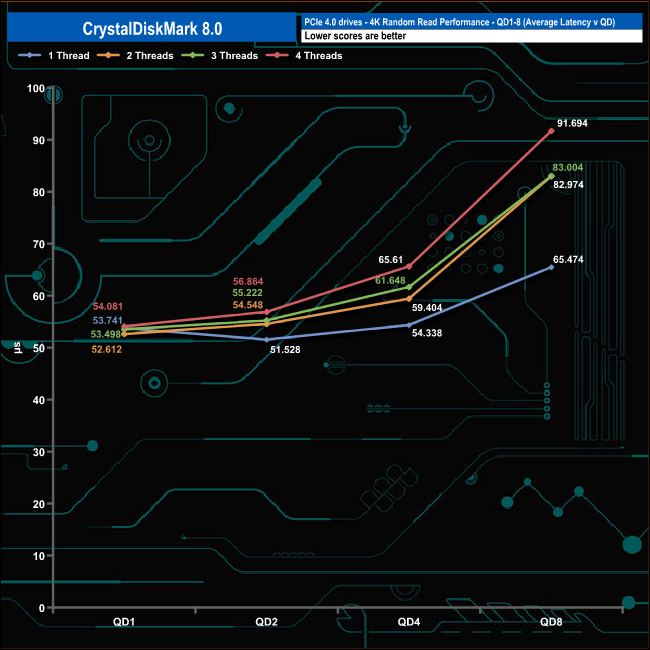The width and height of the screenshot is (650, 650).
Task: Click the 54.548 data label
Action: (x=248, y=305)
